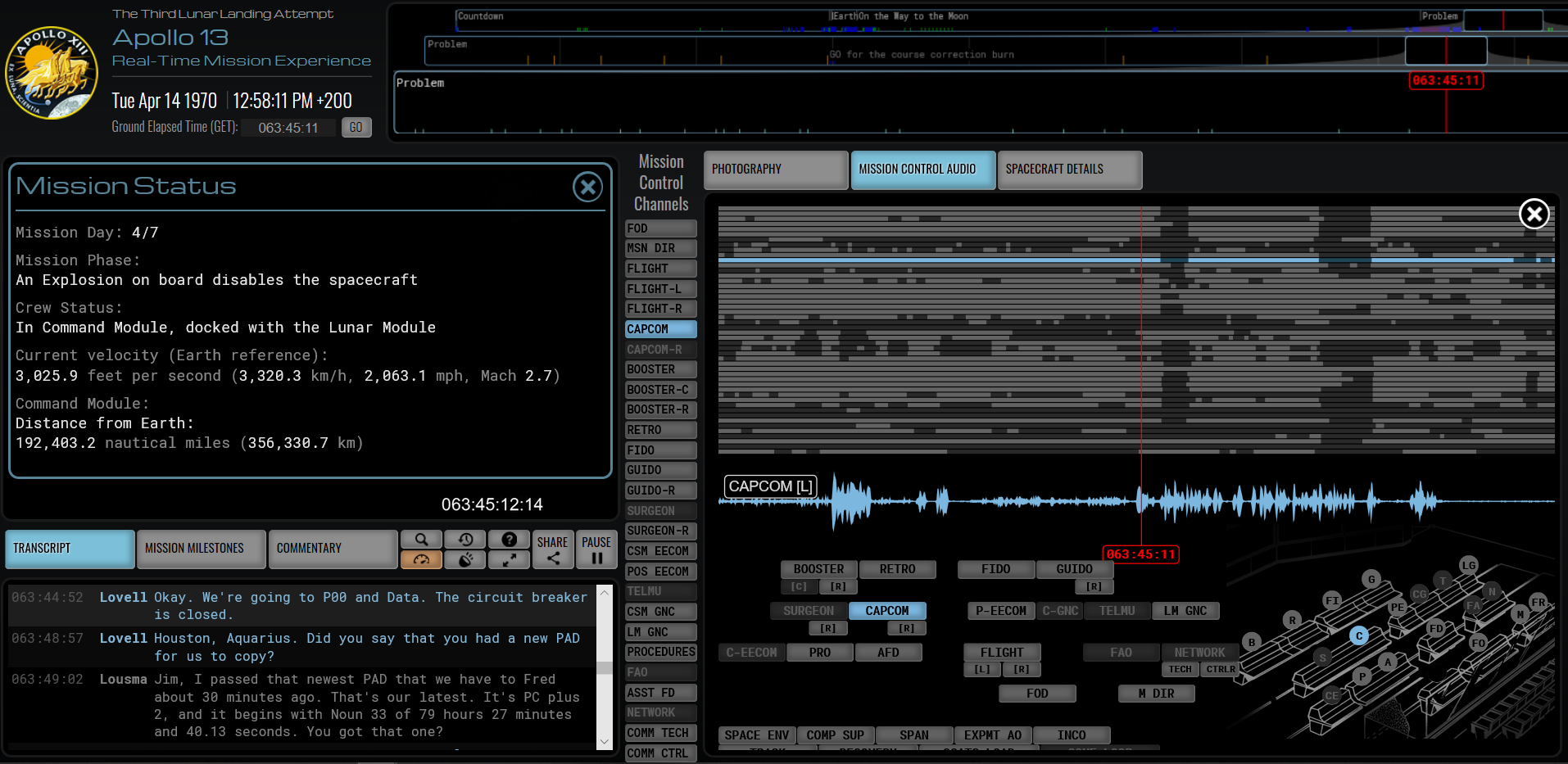Select the FD console marker on the room map

[x=1435, y=629]
